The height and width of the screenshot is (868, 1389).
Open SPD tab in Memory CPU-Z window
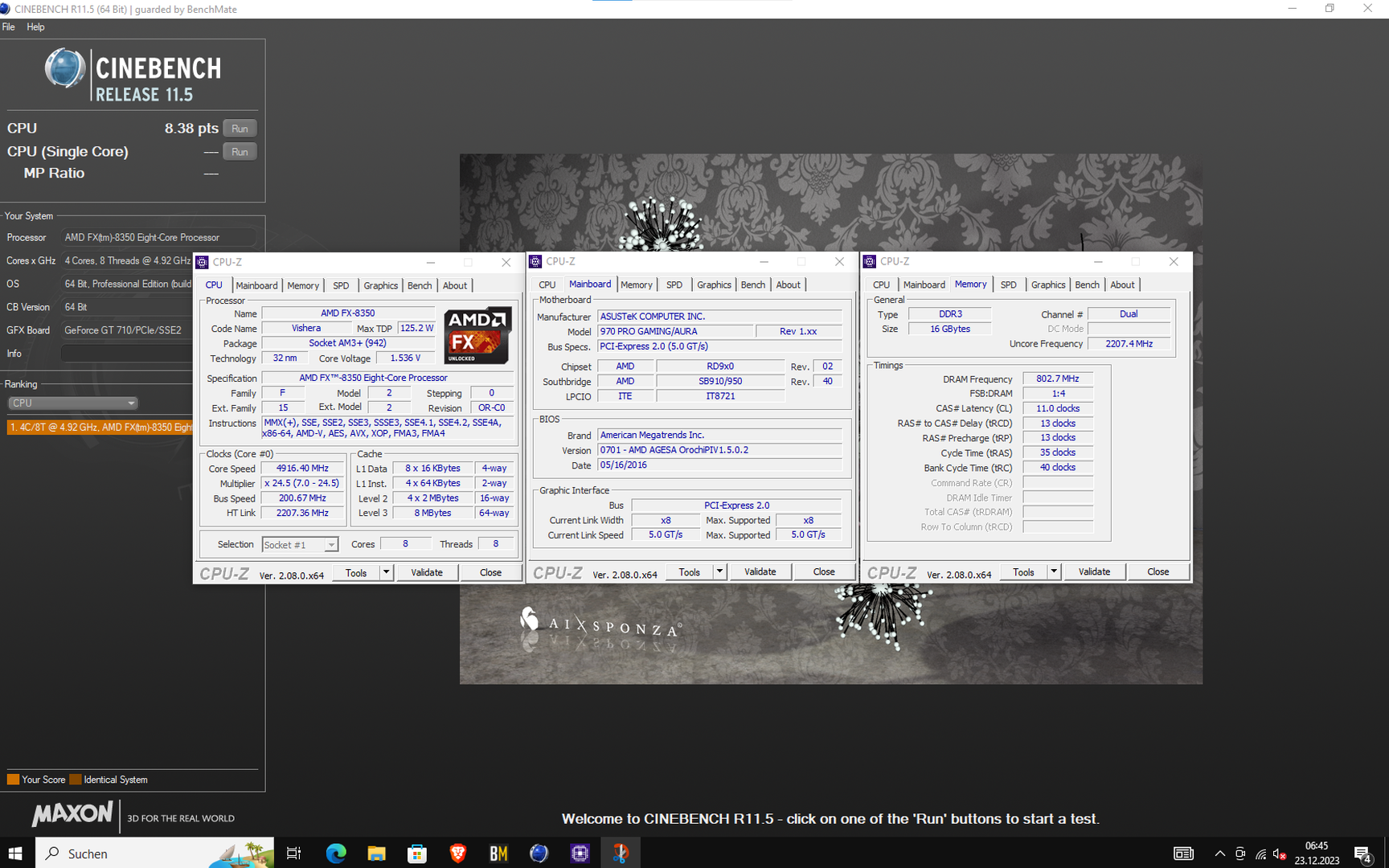pos(1009,285)
